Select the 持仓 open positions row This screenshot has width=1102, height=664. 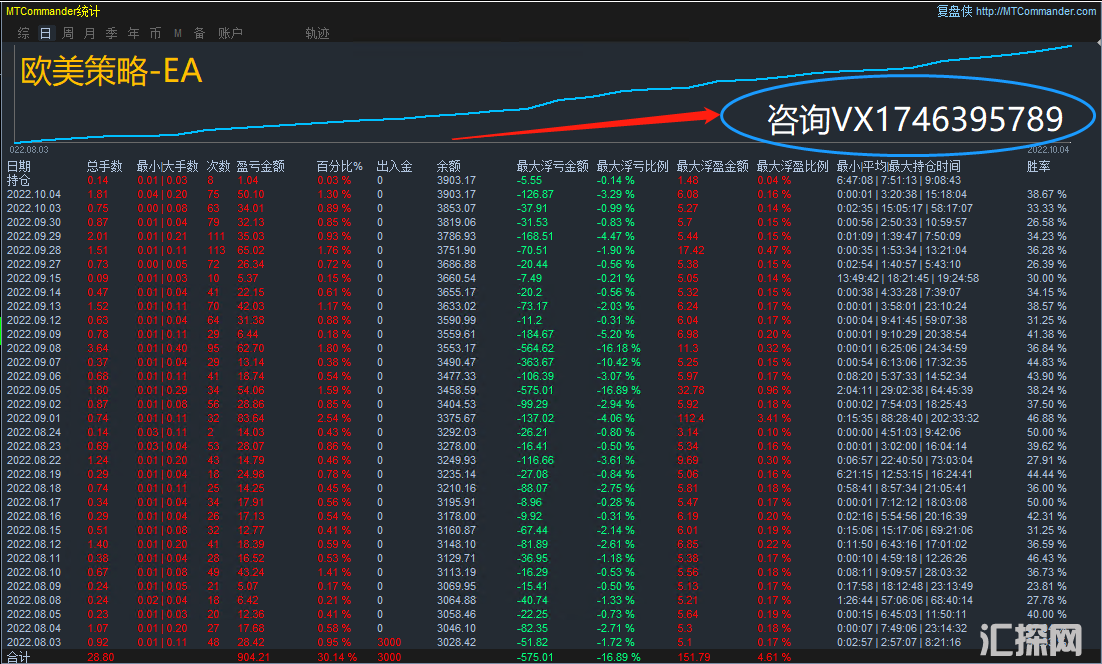tap(19, 180)
